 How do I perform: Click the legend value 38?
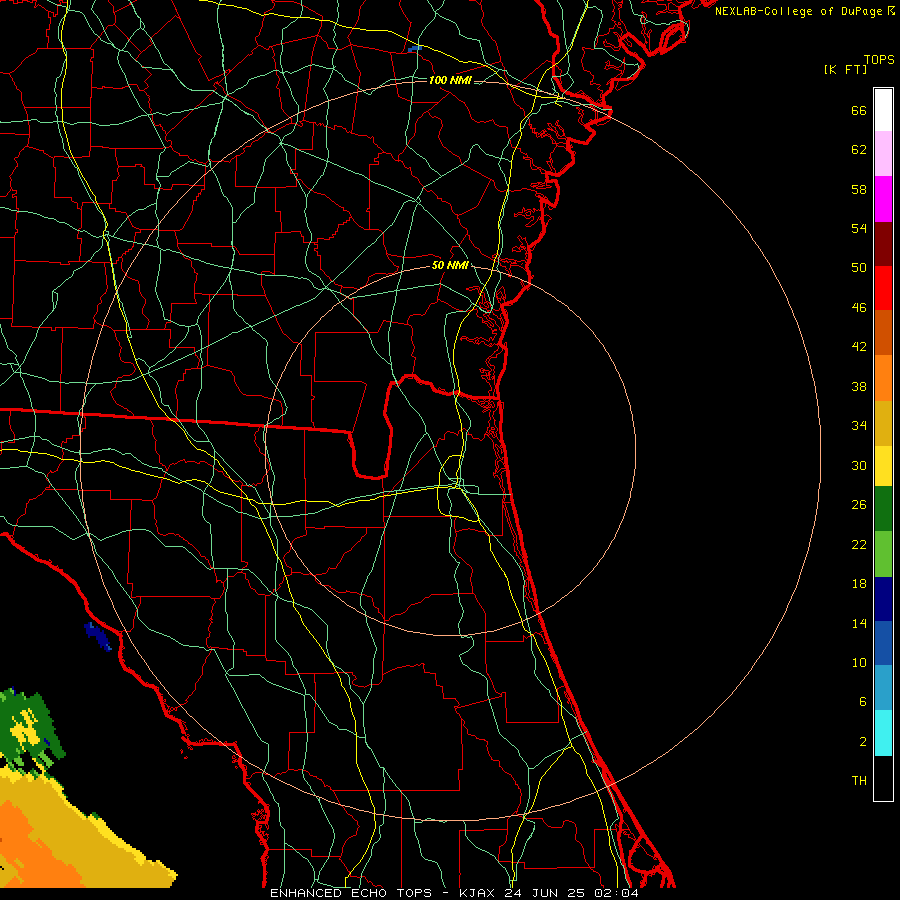pos(859,386)
